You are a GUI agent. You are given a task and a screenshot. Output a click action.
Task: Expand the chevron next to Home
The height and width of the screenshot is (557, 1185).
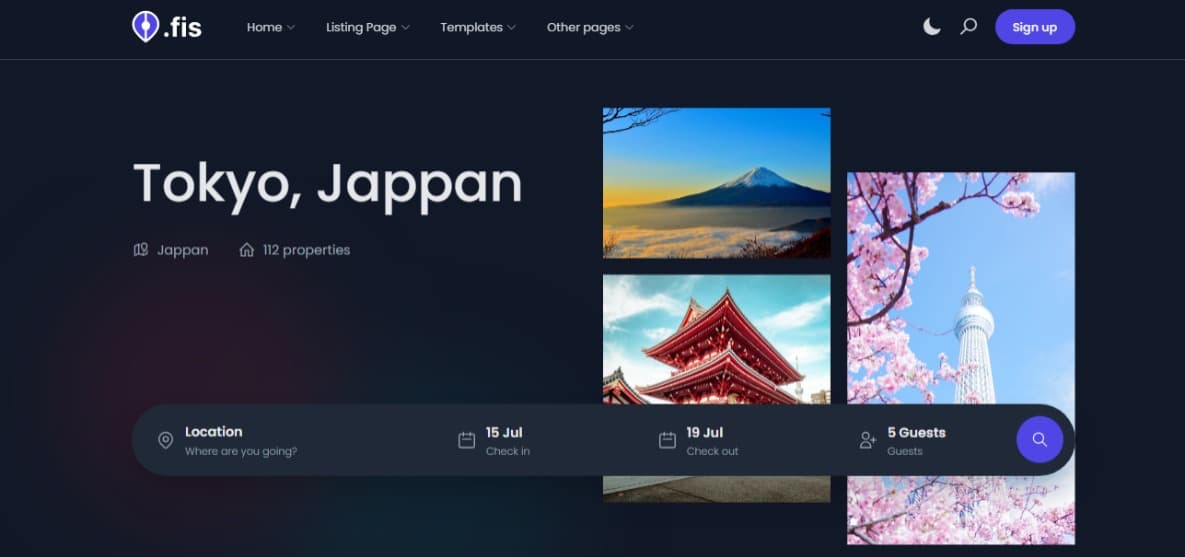291,28
